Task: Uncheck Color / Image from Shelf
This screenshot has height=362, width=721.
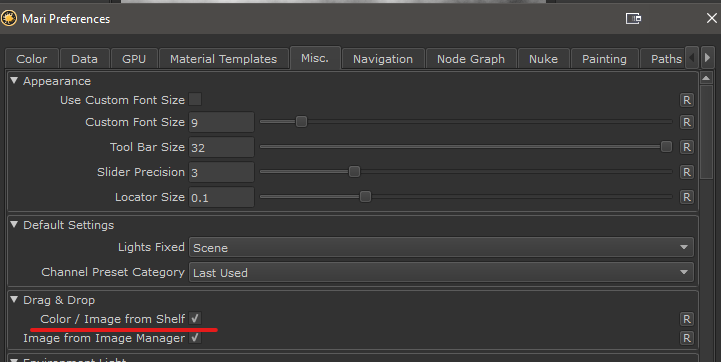Action: click(195, 318)
